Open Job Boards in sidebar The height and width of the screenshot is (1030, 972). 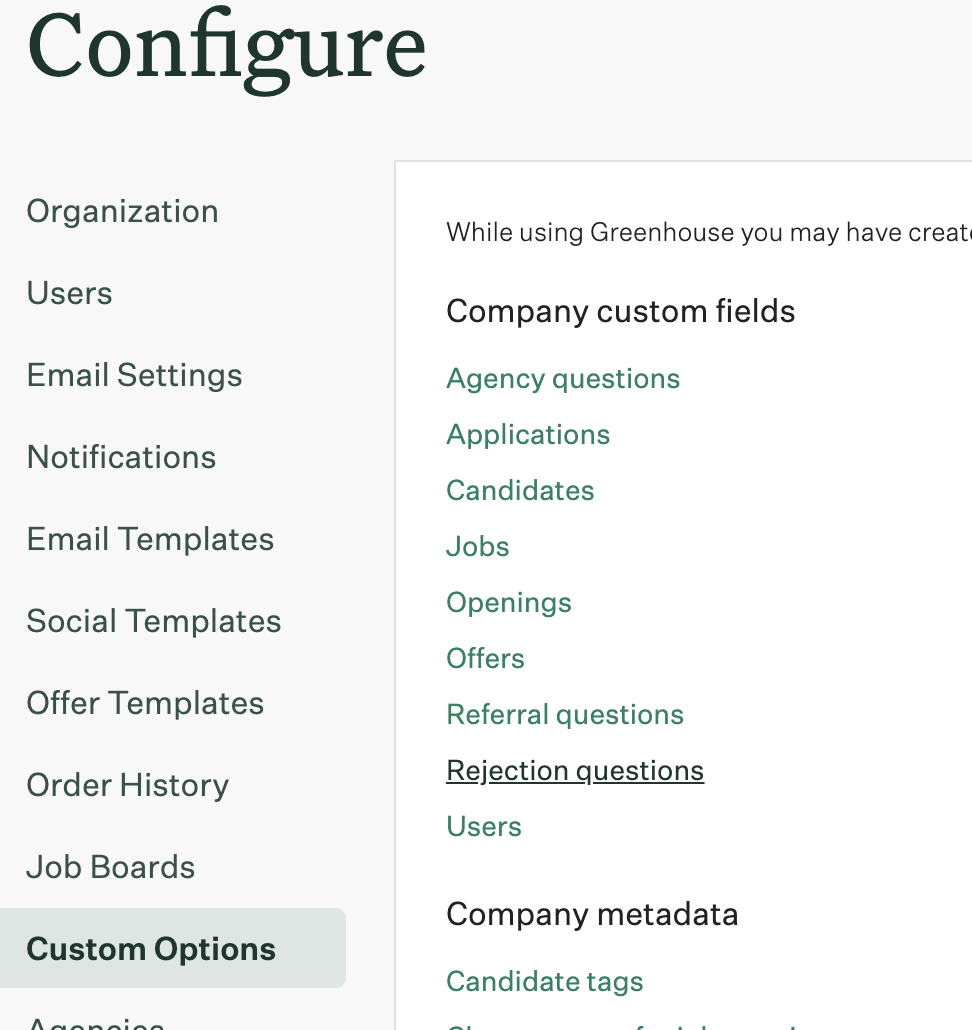(x=110, y=867)
